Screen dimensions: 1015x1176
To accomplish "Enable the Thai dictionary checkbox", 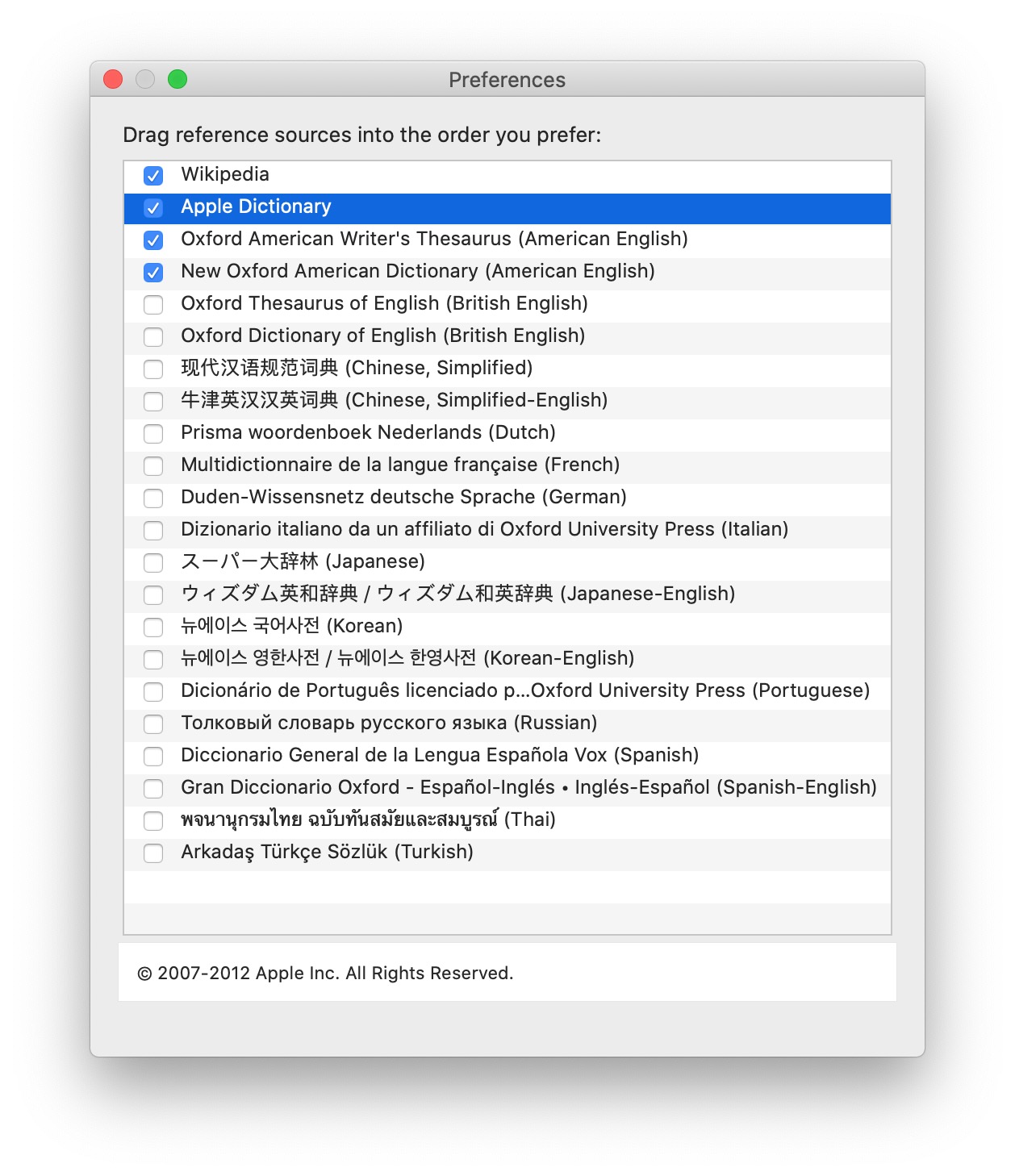I will point(153,820).
